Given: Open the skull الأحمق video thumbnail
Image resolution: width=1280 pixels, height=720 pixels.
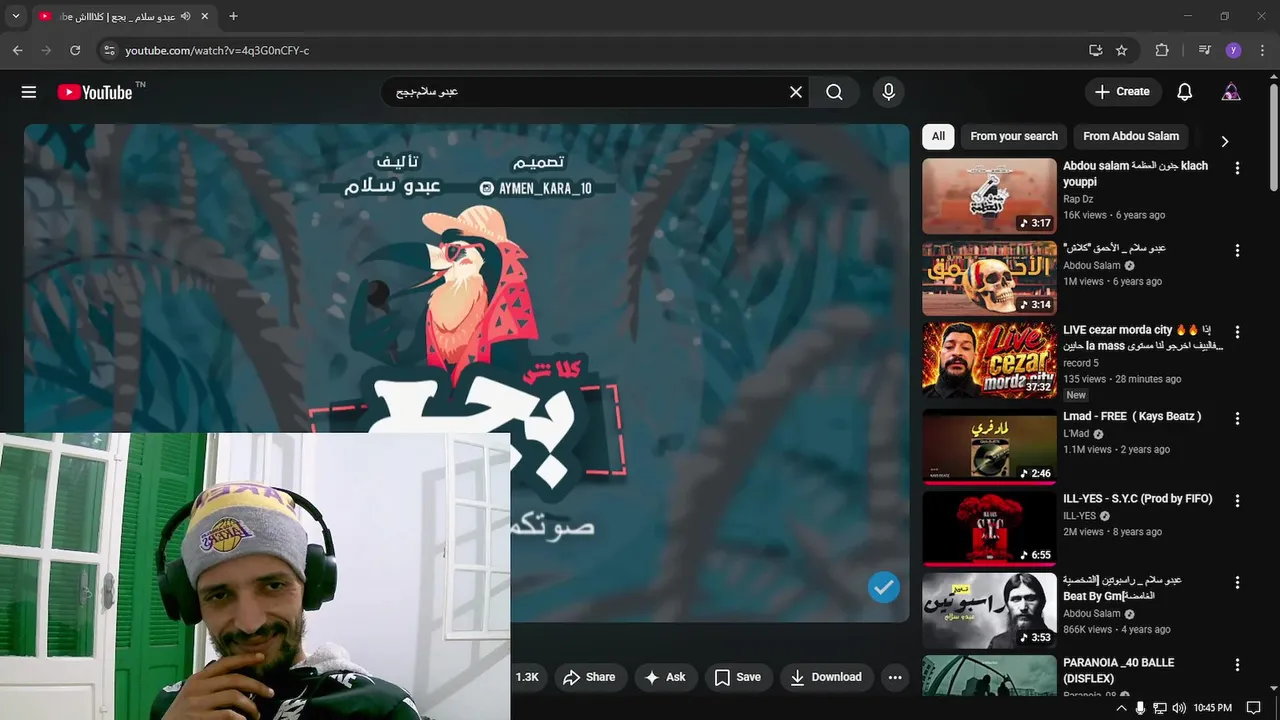Looking at the screenshot, I should pyautogui.click(x=989, y=278).
